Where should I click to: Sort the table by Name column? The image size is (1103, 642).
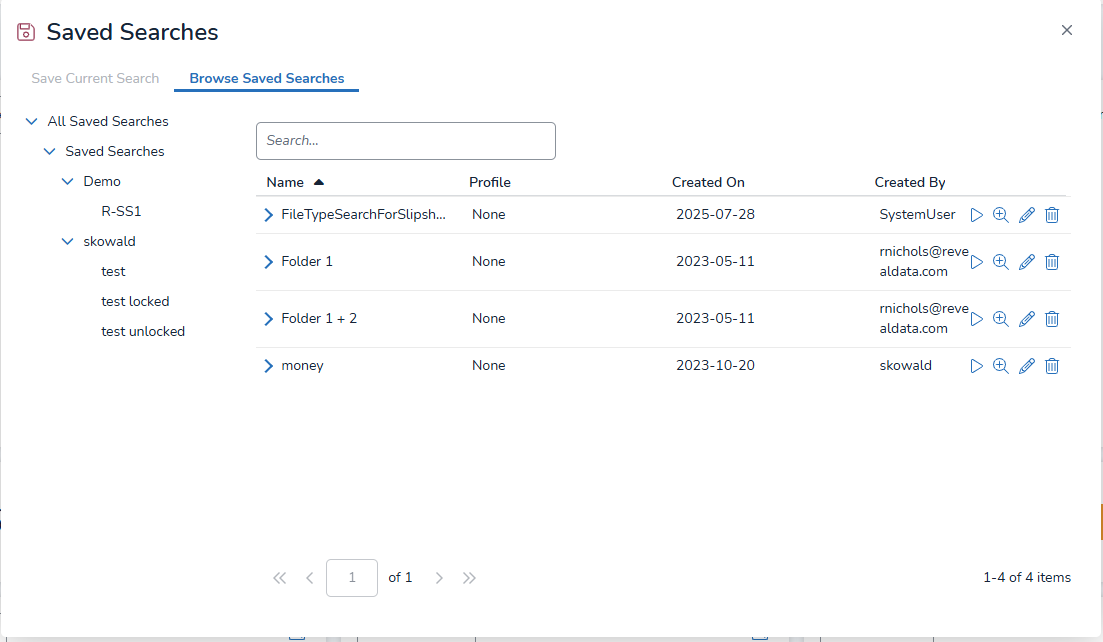(286, 183)
